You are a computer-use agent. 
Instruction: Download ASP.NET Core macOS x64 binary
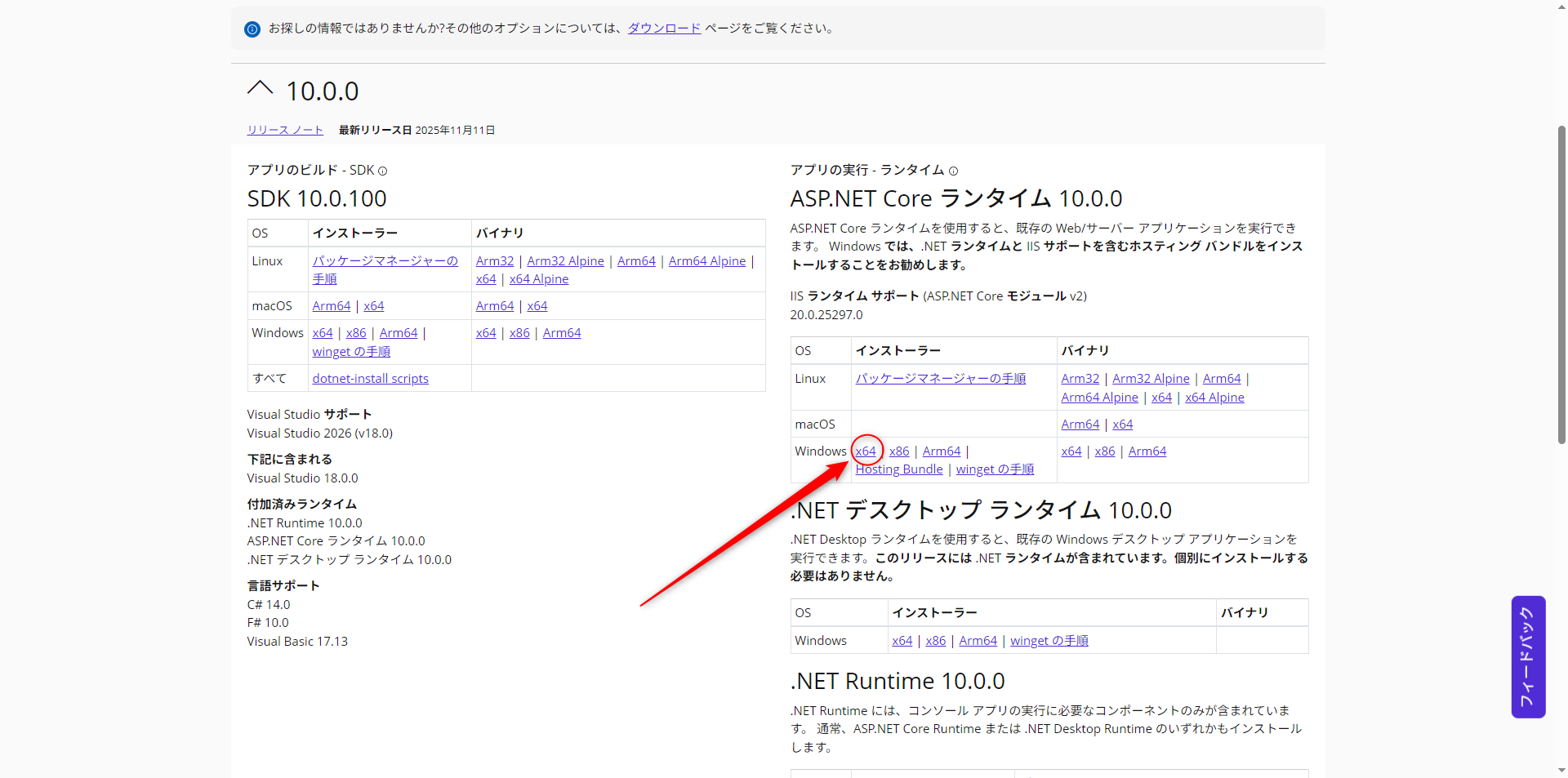click(x=1122, y=425)
